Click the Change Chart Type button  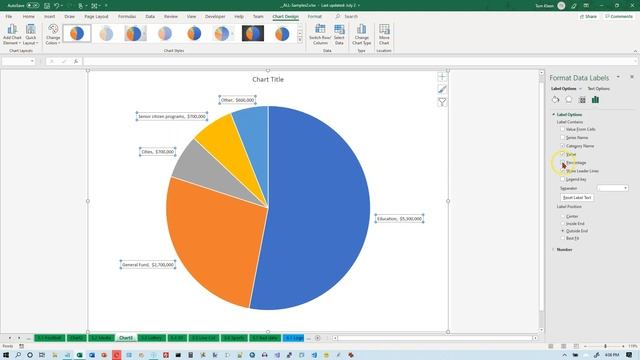[x=362, y=34]
